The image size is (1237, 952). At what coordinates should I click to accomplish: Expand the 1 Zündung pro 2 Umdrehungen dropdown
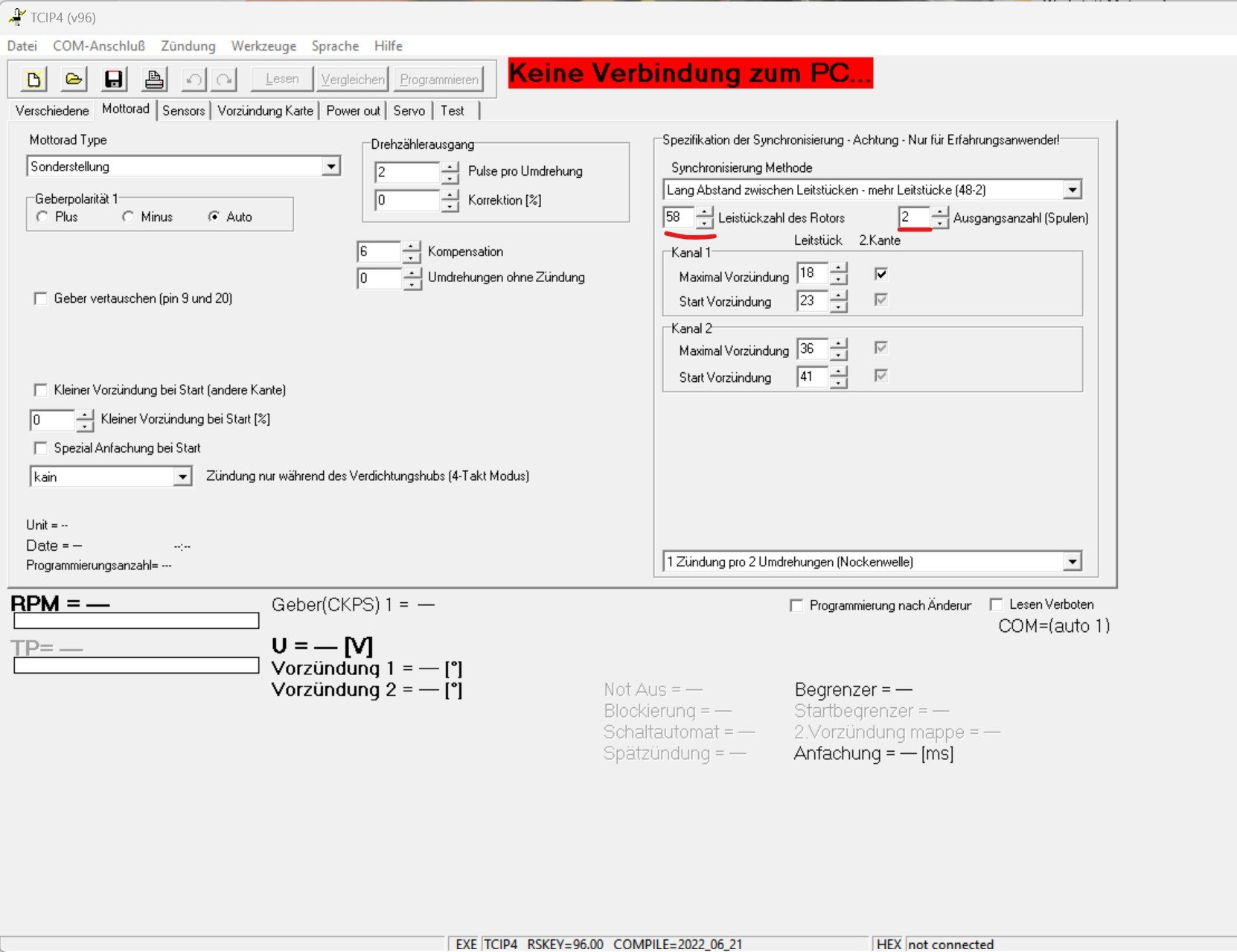click(1072, 562)
